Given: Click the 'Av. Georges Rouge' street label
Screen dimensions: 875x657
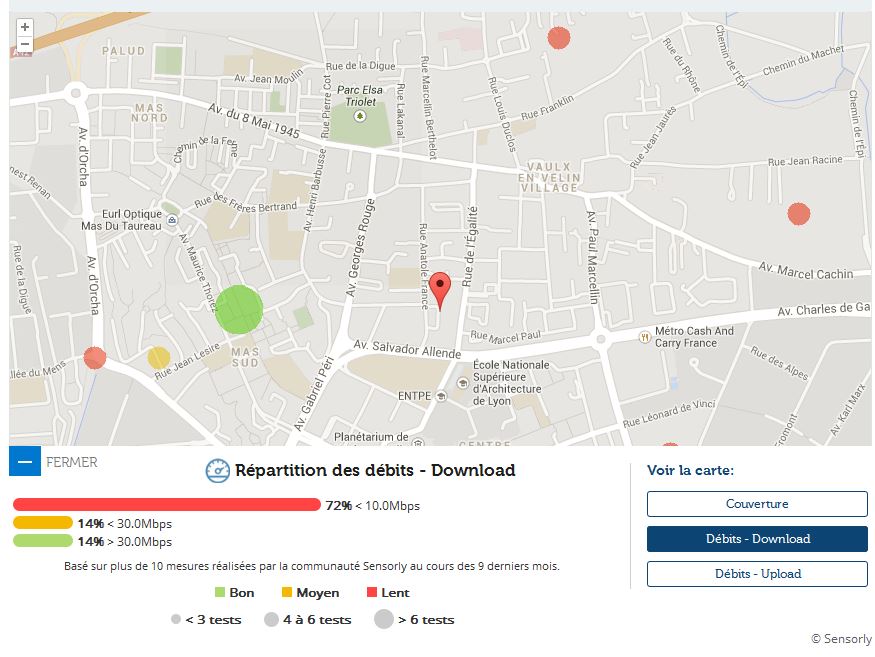Looking at the screenshot, I should [x=360, y=247].
